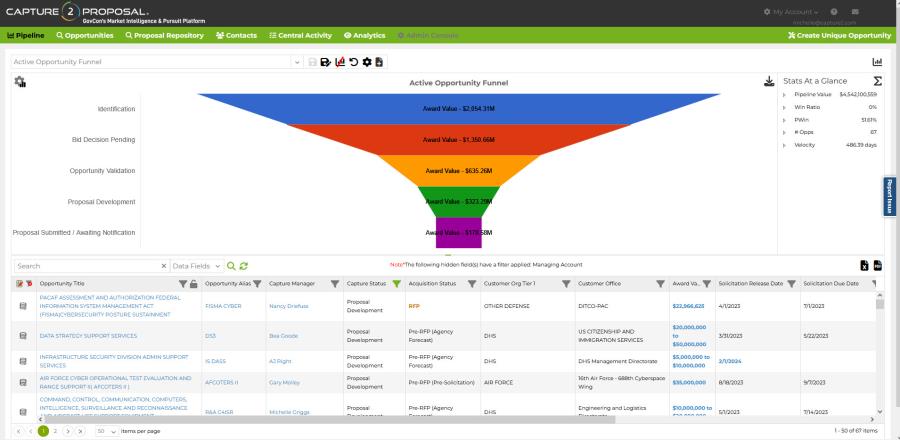Filter the Customer Org Tier 1 column

[566, 283]
